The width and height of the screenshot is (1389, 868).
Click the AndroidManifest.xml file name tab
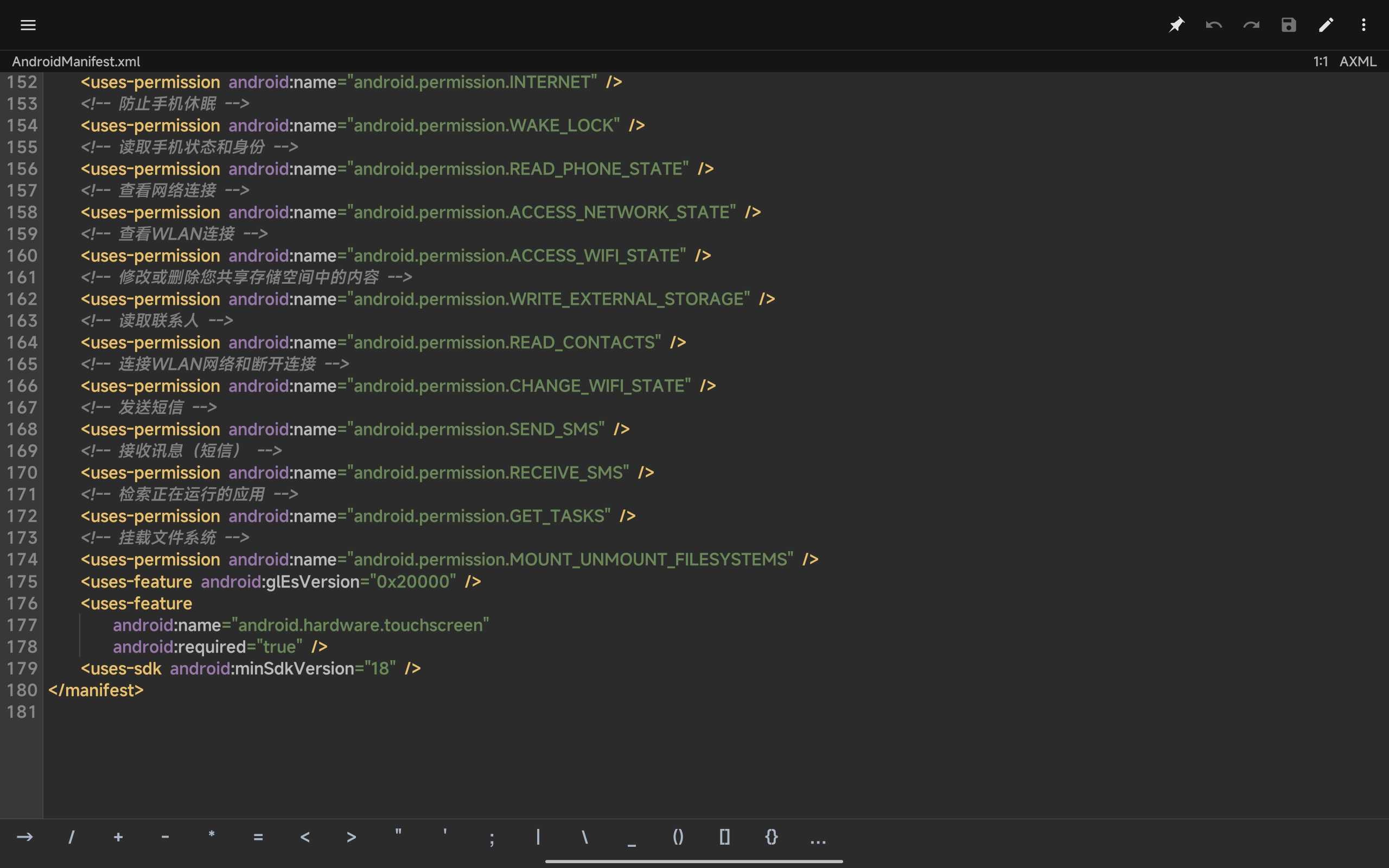point(76,61)
